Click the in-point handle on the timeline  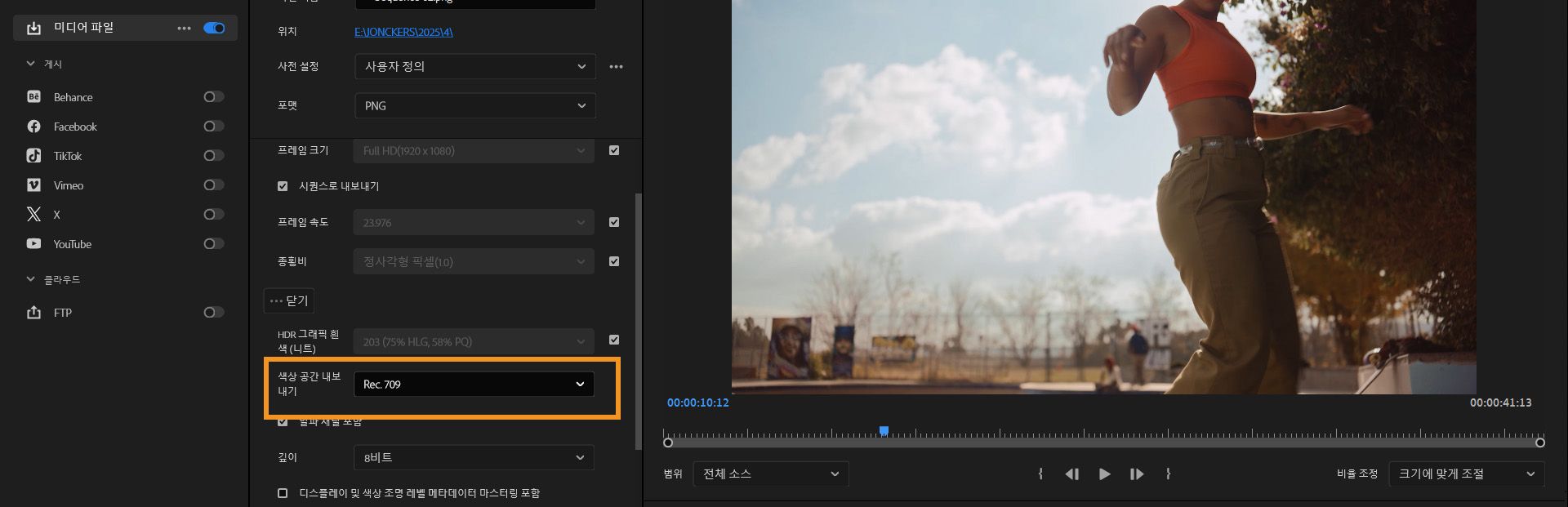tap(668, 443)
